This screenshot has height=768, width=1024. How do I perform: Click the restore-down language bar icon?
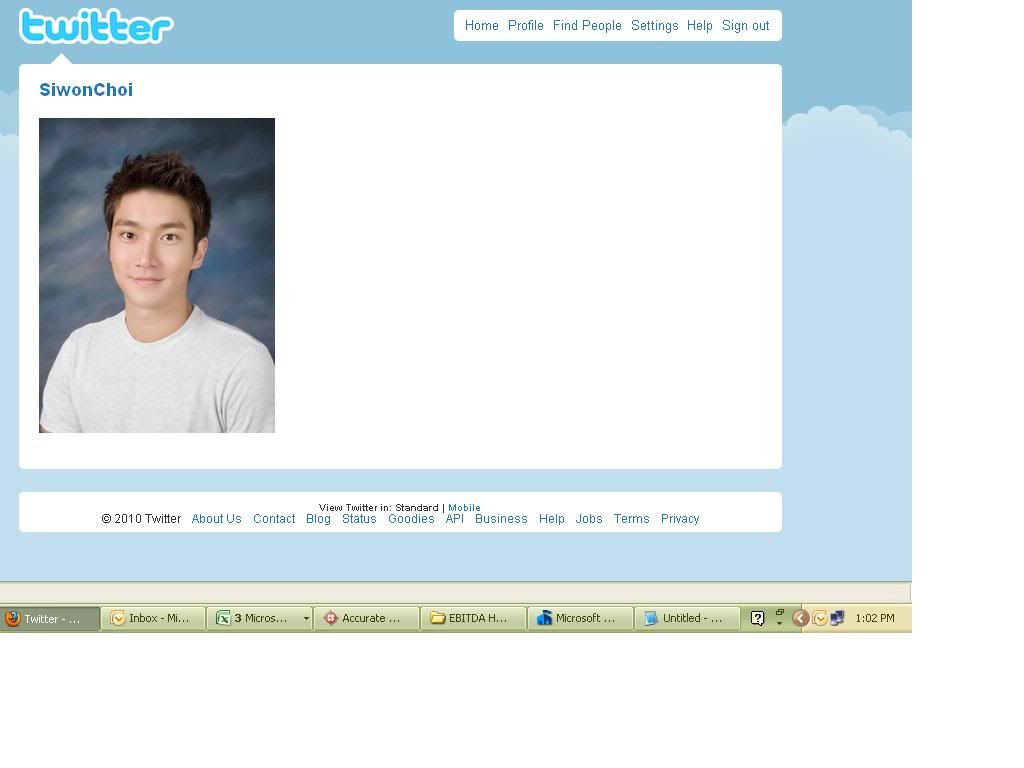tap(780, 613)
